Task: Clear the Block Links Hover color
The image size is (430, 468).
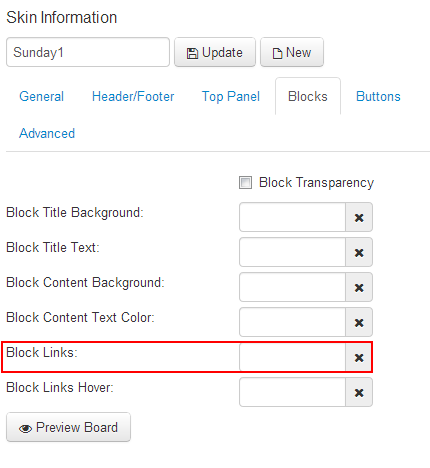Action: (359, 392)
